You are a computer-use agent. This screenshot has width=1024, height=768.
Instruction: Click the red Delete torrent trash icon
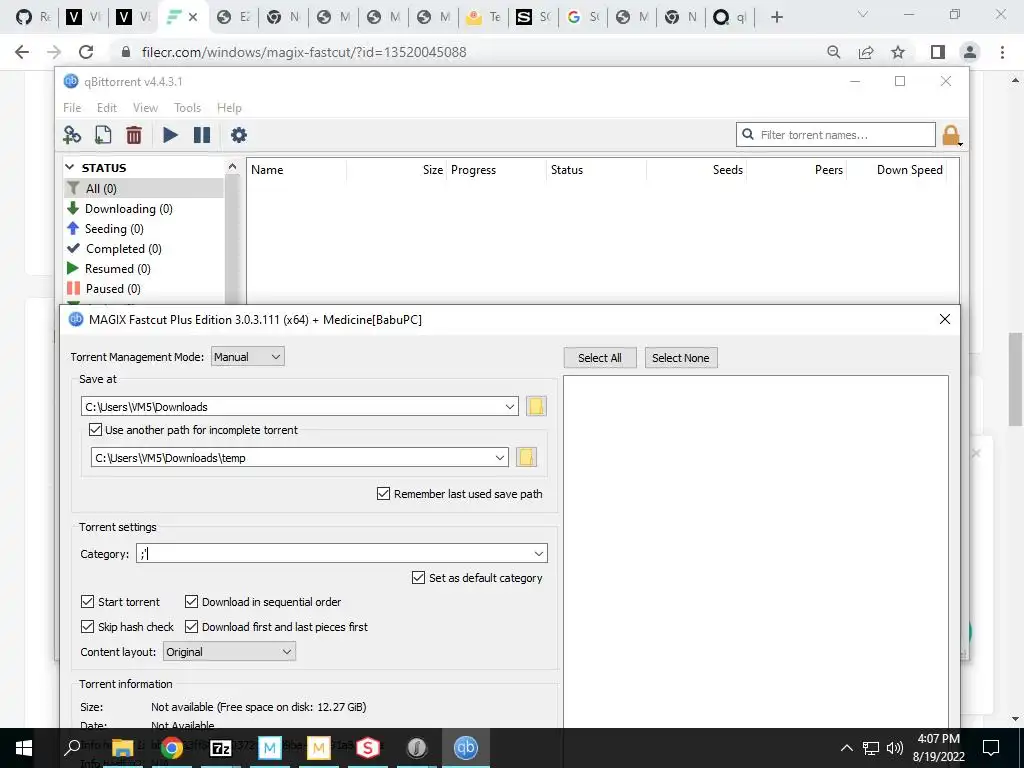pyautogui.click(x=134, y=135)
